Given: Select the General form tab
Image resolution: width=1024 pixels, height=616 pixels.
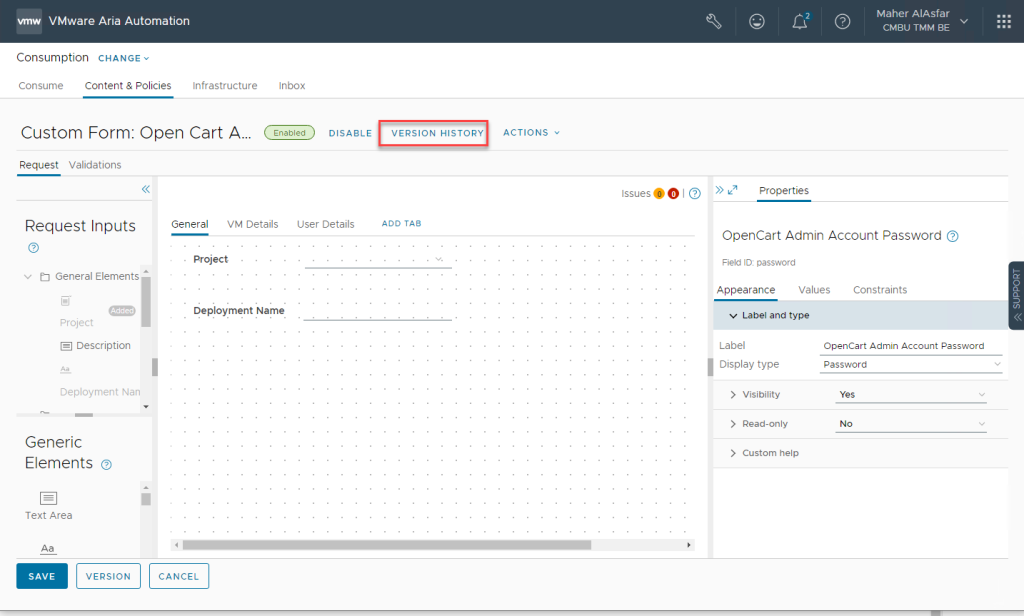Looking at the screenshot, I should [190, 224].
